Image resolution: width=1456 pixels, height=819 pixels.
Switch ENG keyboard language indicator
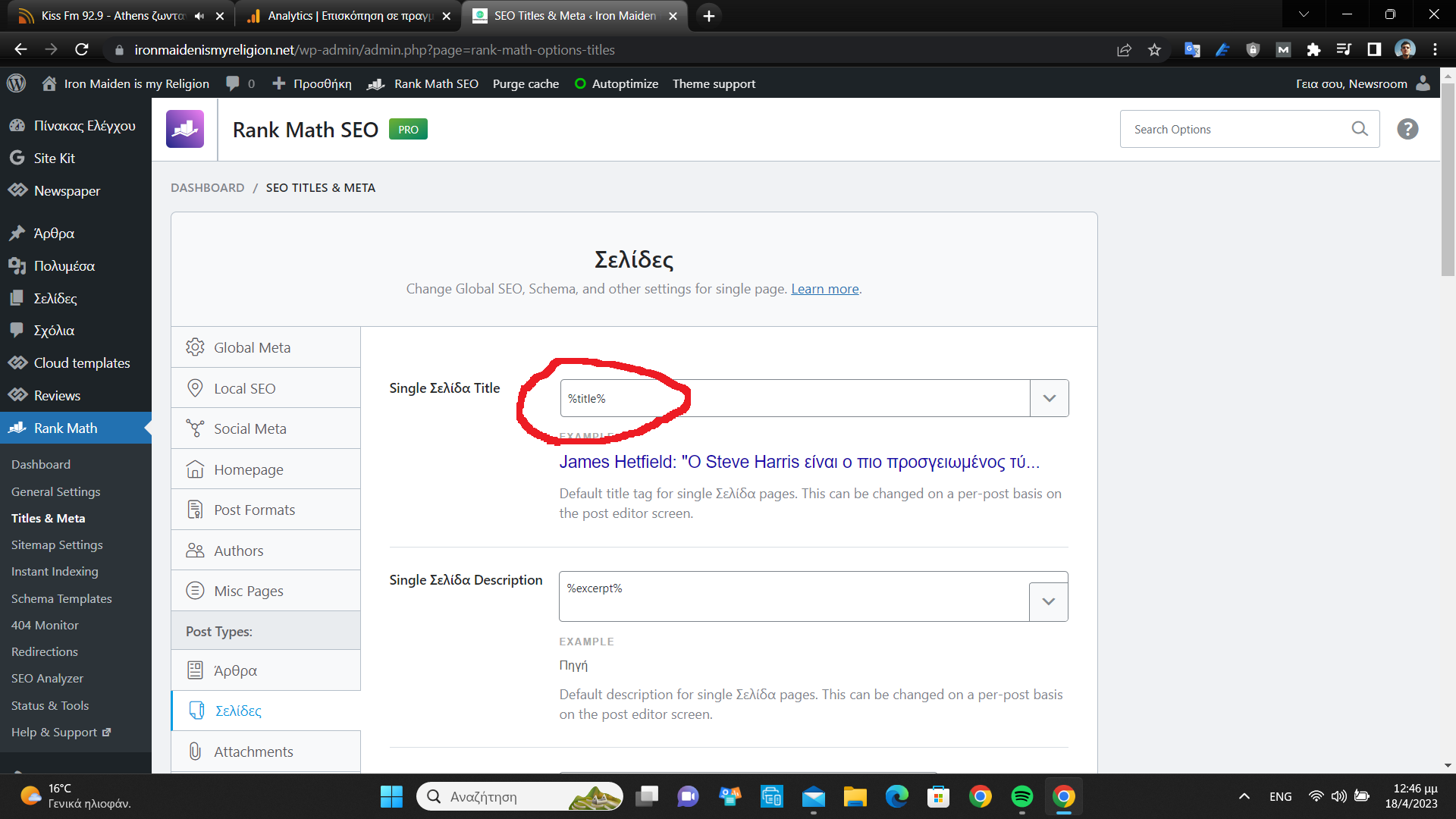[x=1280, y=796]
